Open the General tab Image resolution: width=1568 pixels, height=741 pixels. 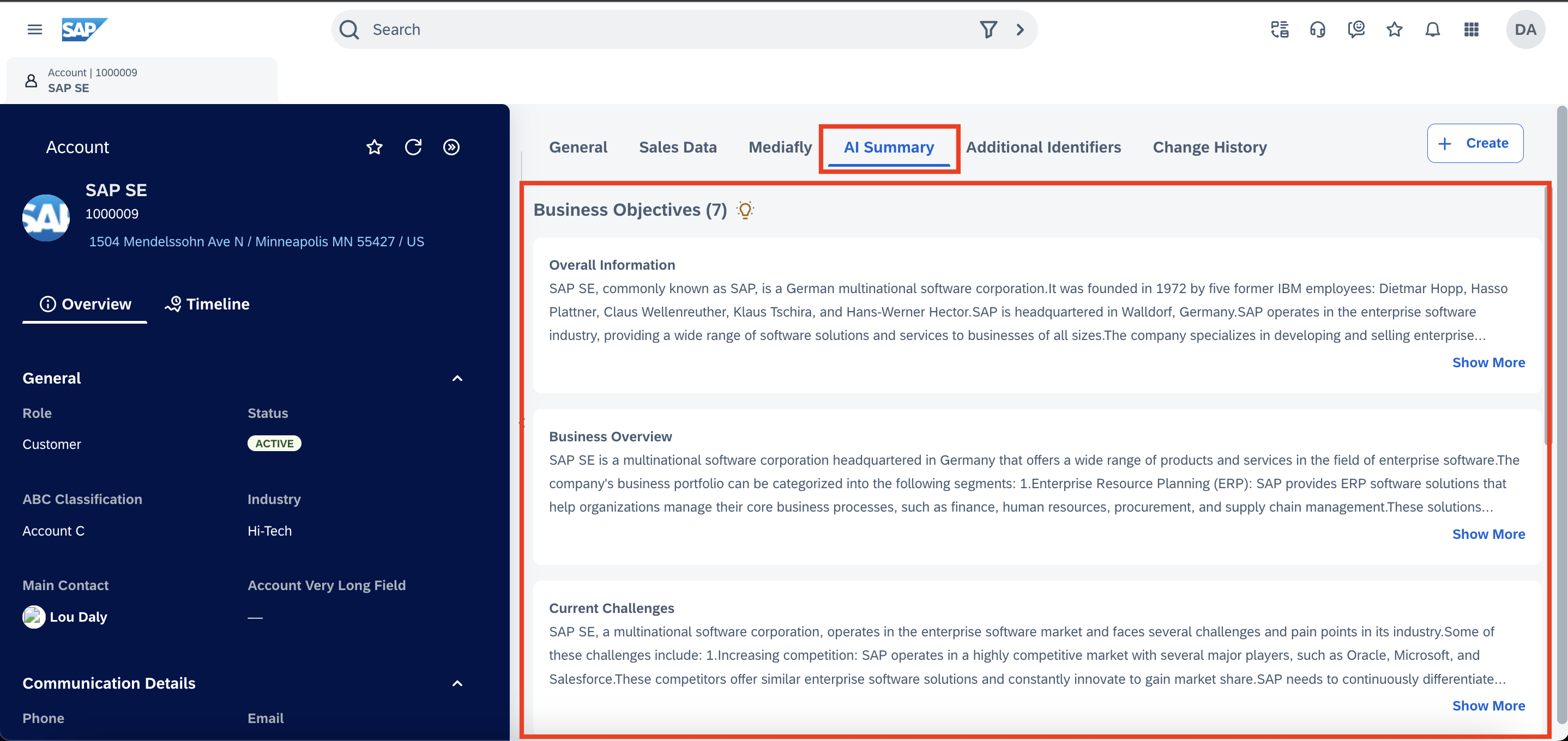578,147
